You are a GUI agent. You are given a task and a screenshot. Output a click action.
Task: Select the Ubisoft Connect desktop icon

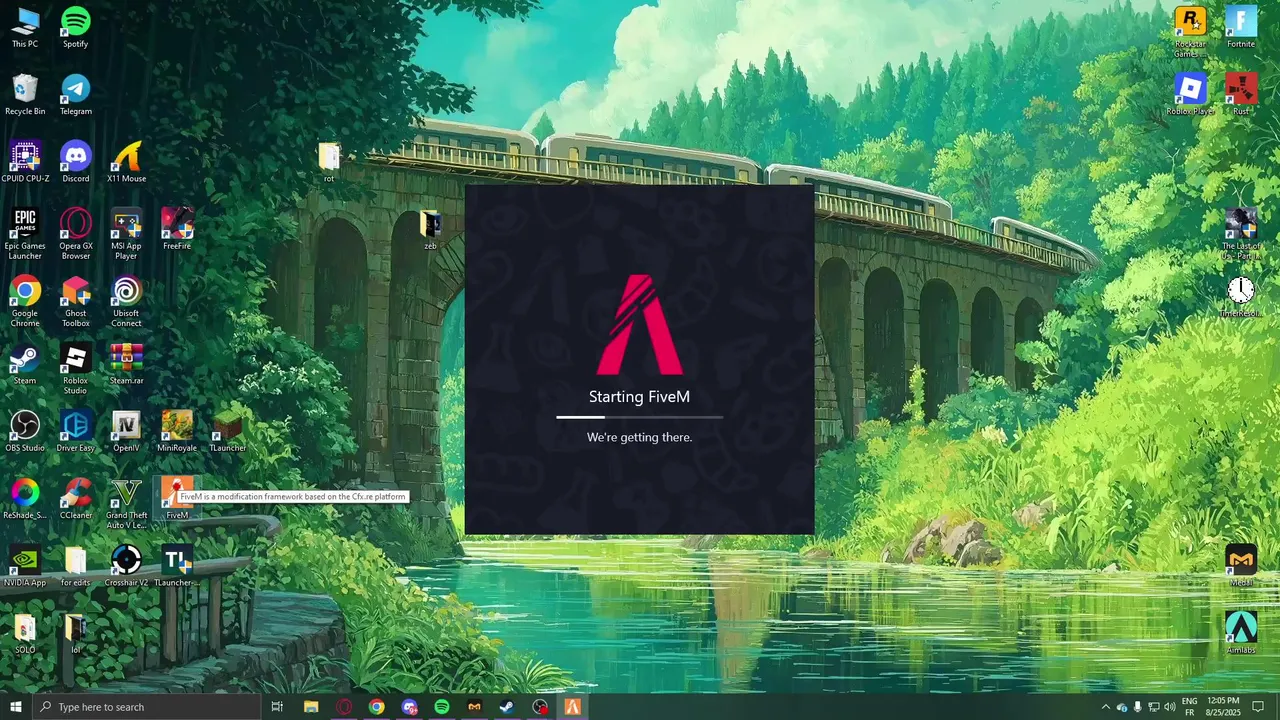[126, 302]
